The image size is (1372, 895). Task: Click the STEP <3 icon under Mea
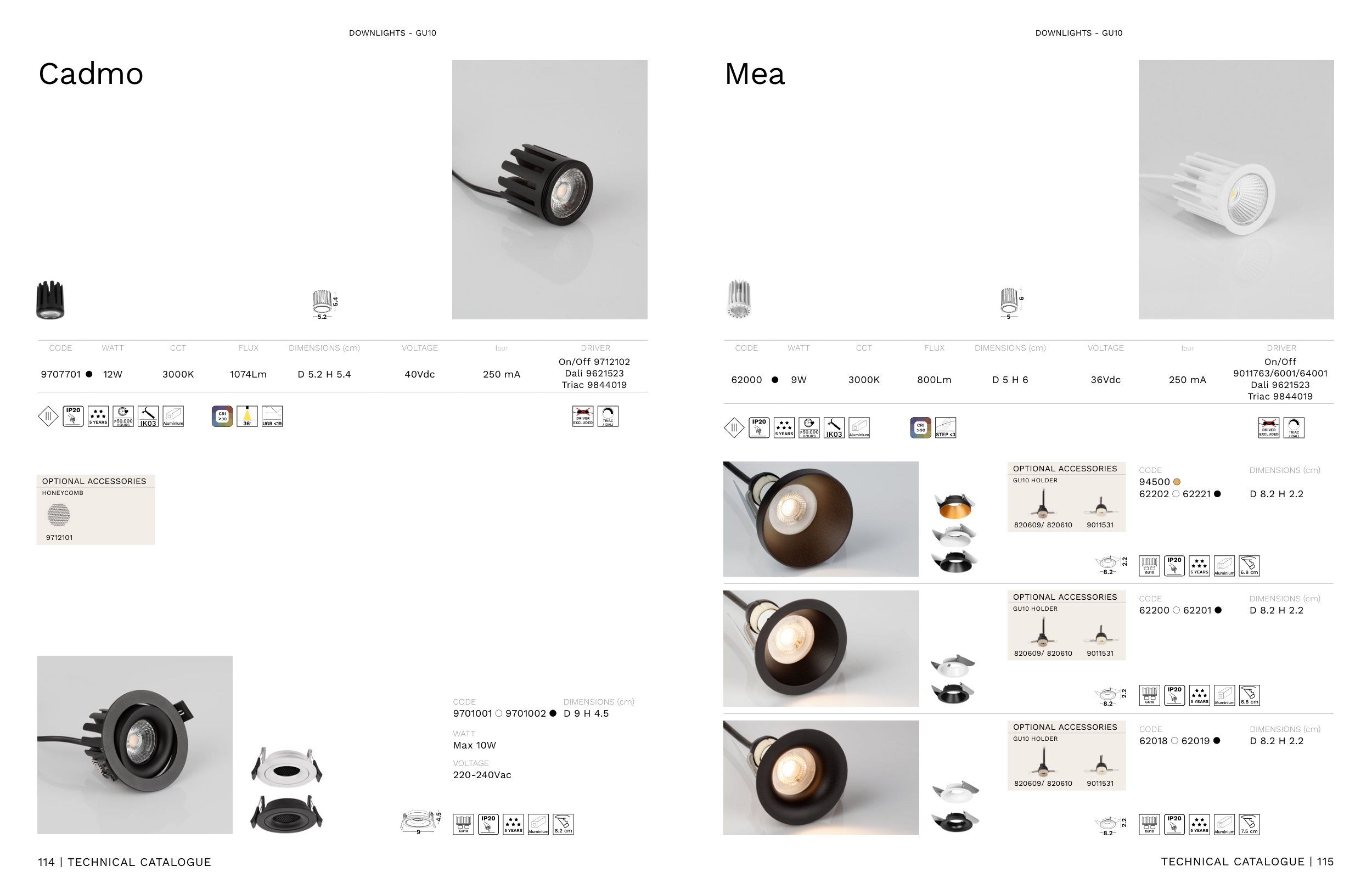coord(946,427)
